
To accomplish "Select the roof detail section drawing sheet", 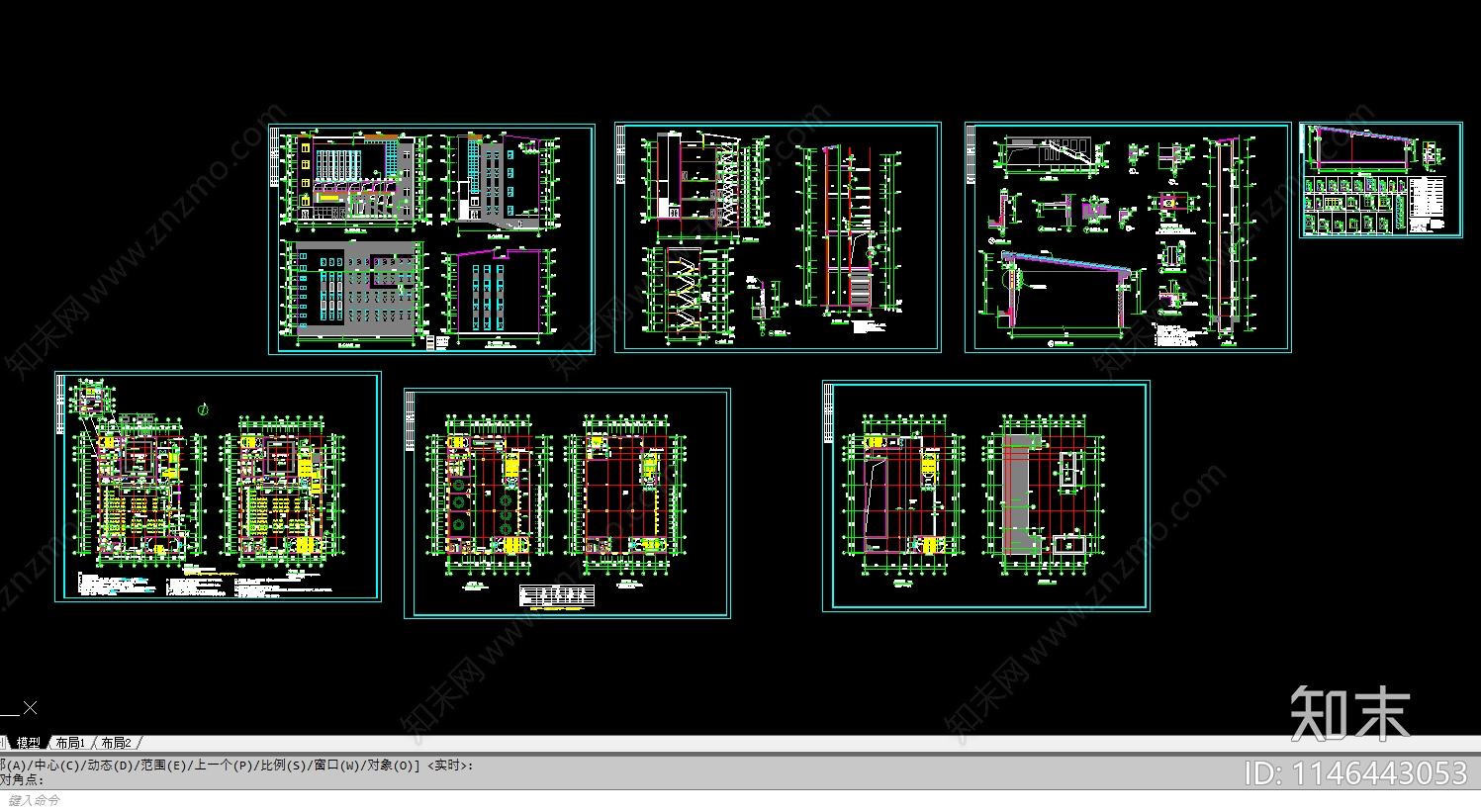I will [1128, 237].
